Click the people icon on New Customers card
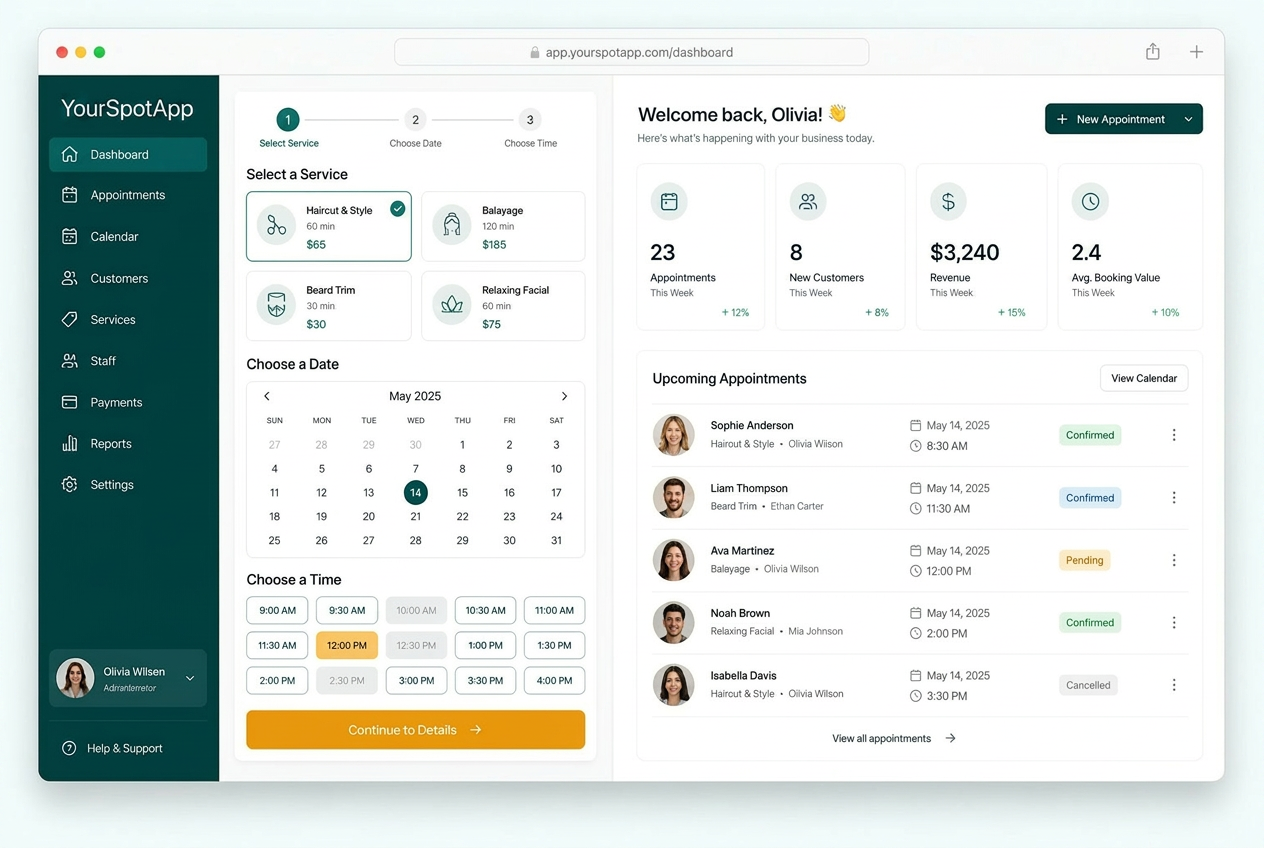1264x848 pixels. pos(808,202)
